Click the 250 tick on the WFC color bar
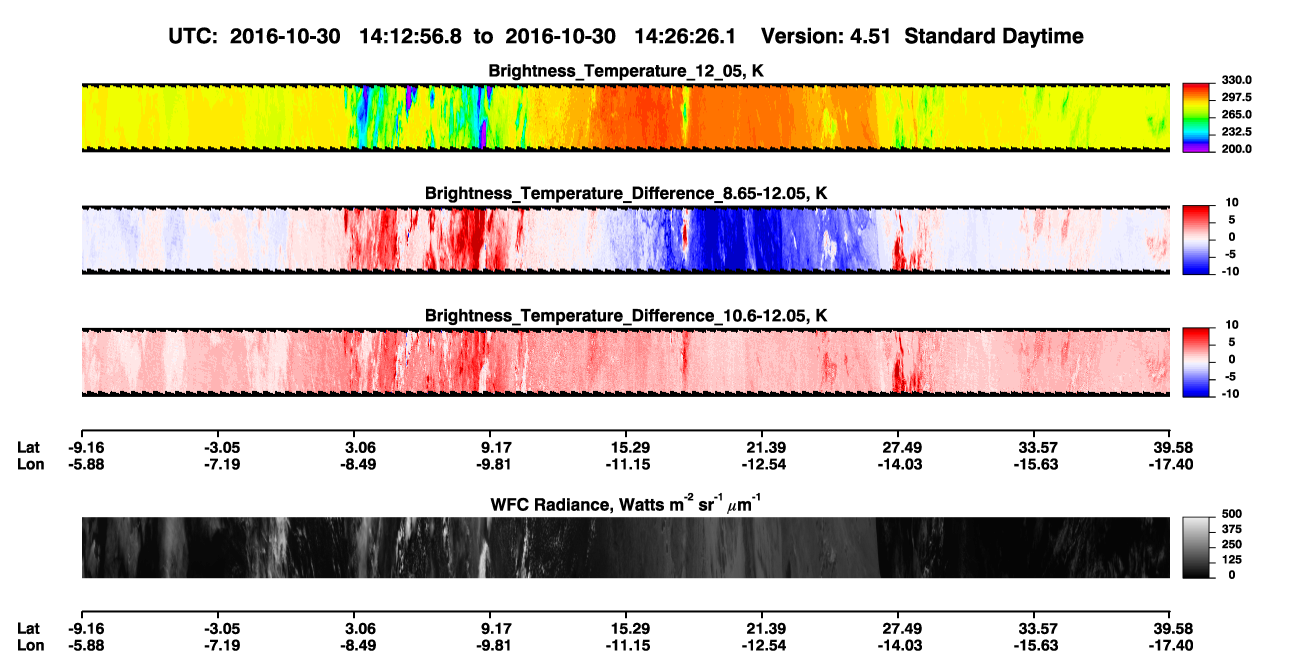The image size is (1300, 667). point(1231,544)
